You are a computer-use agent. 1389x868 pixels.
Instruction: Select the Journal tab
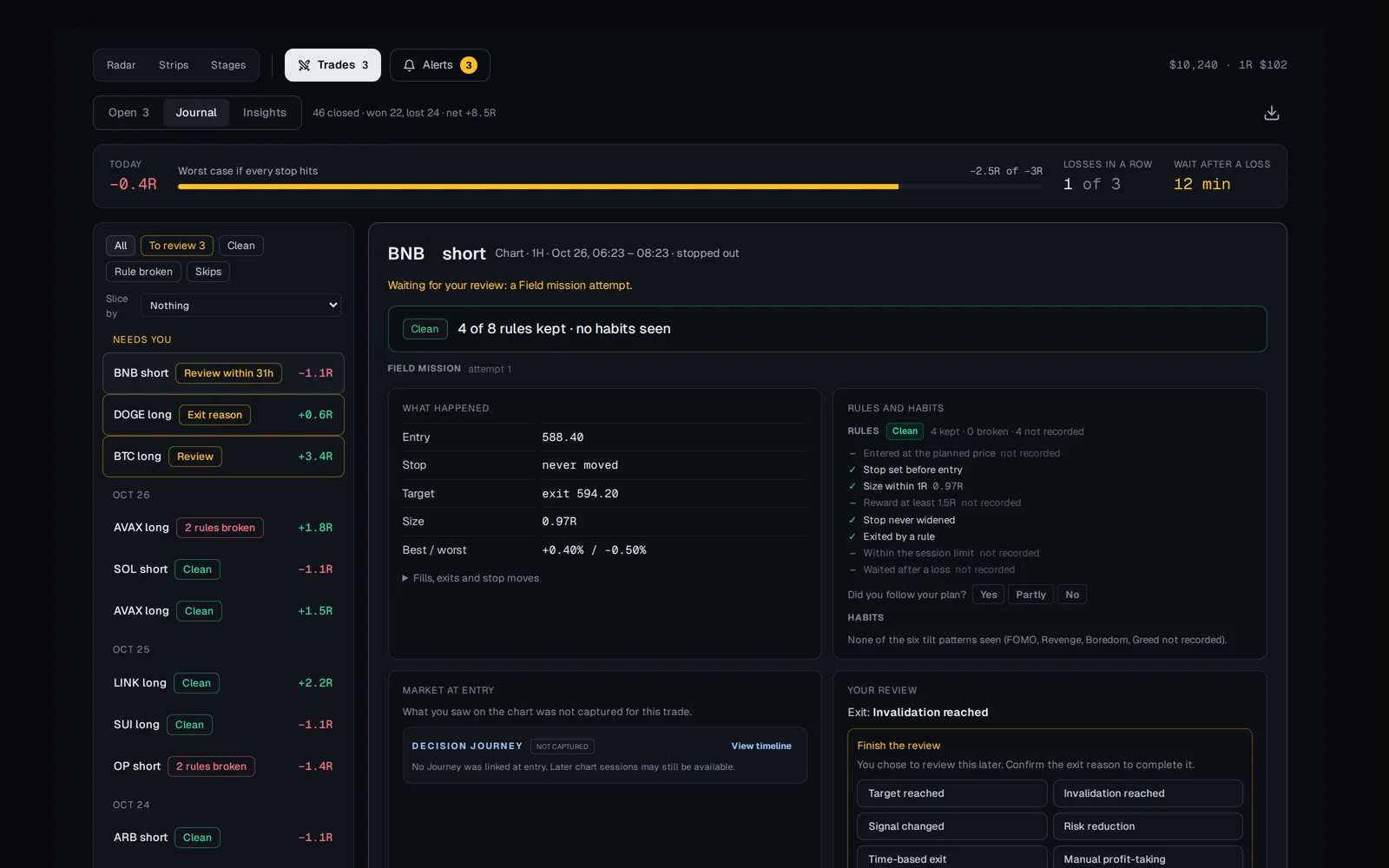(x=196, y=113)
